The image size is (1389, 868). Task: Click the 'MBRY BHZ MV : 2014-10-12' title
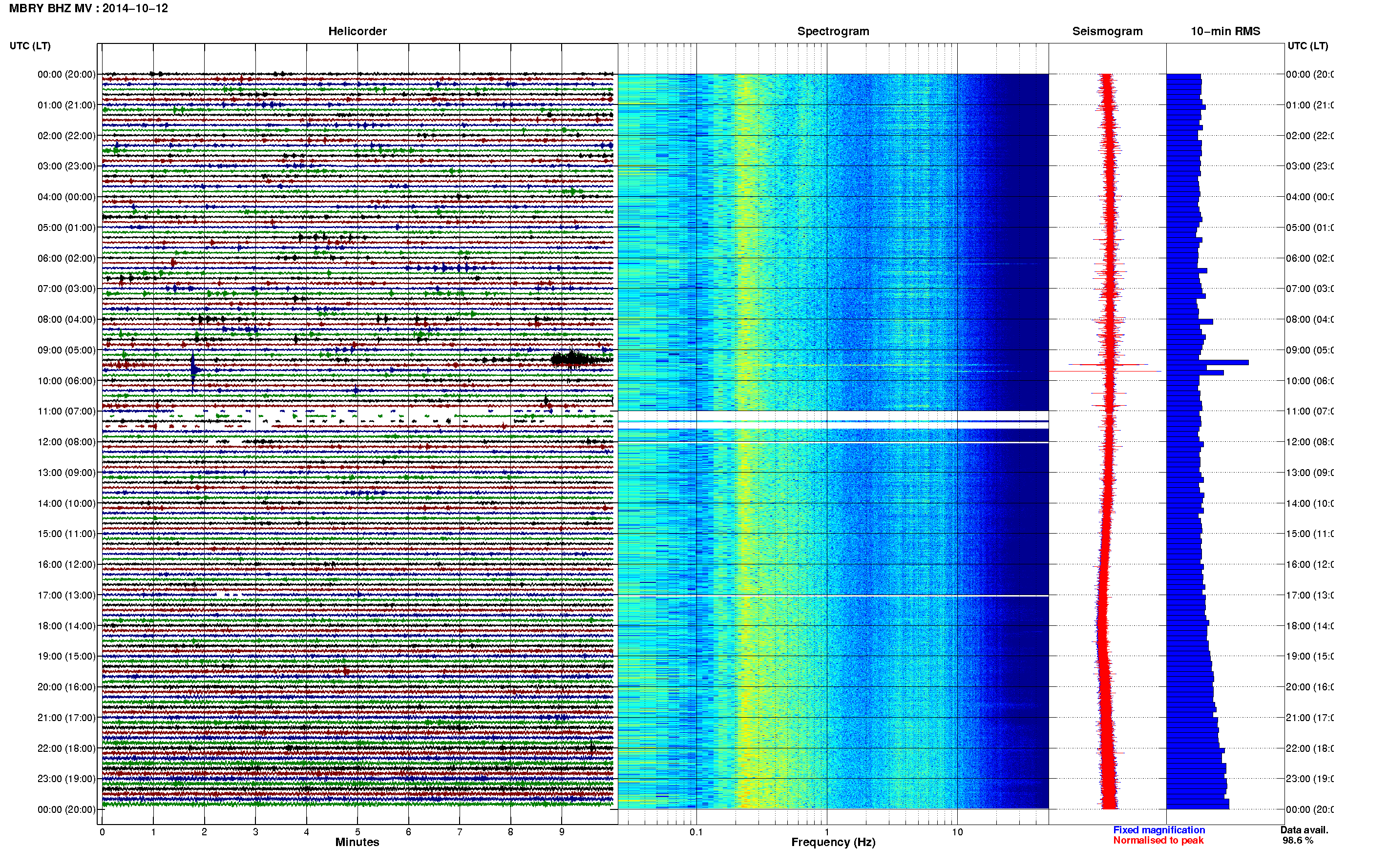pos(88,9)
